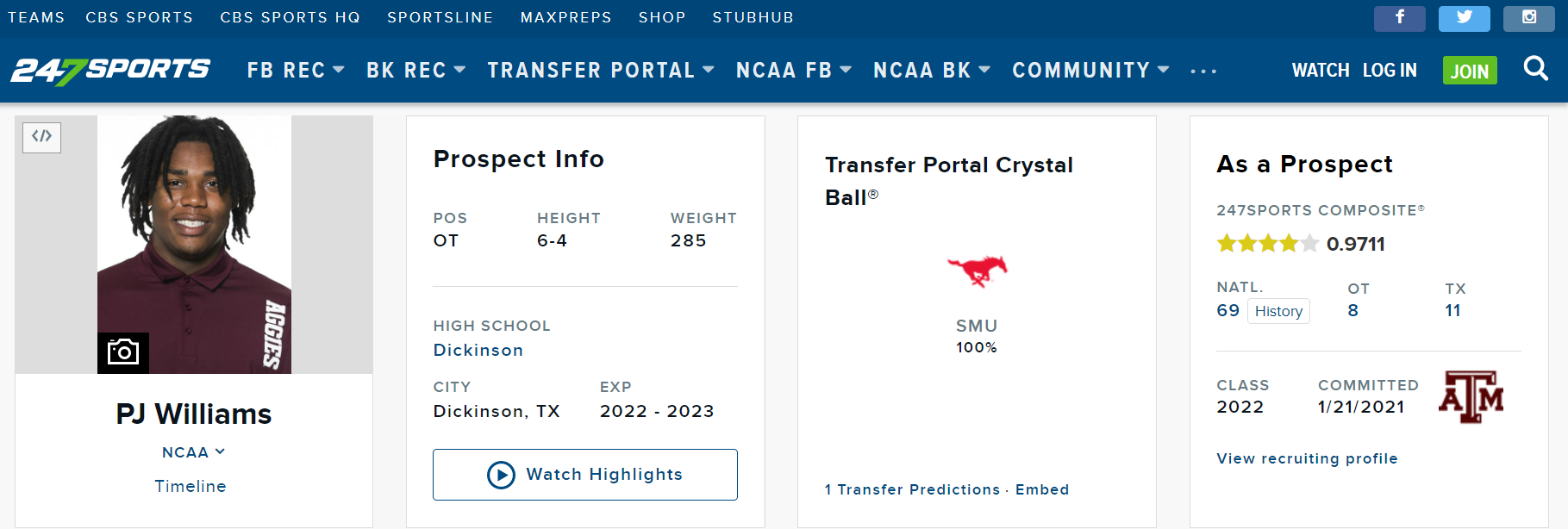The image size is (1568, 529).
Task: Open the camera photo gallery icon
Action: [123, 352]
